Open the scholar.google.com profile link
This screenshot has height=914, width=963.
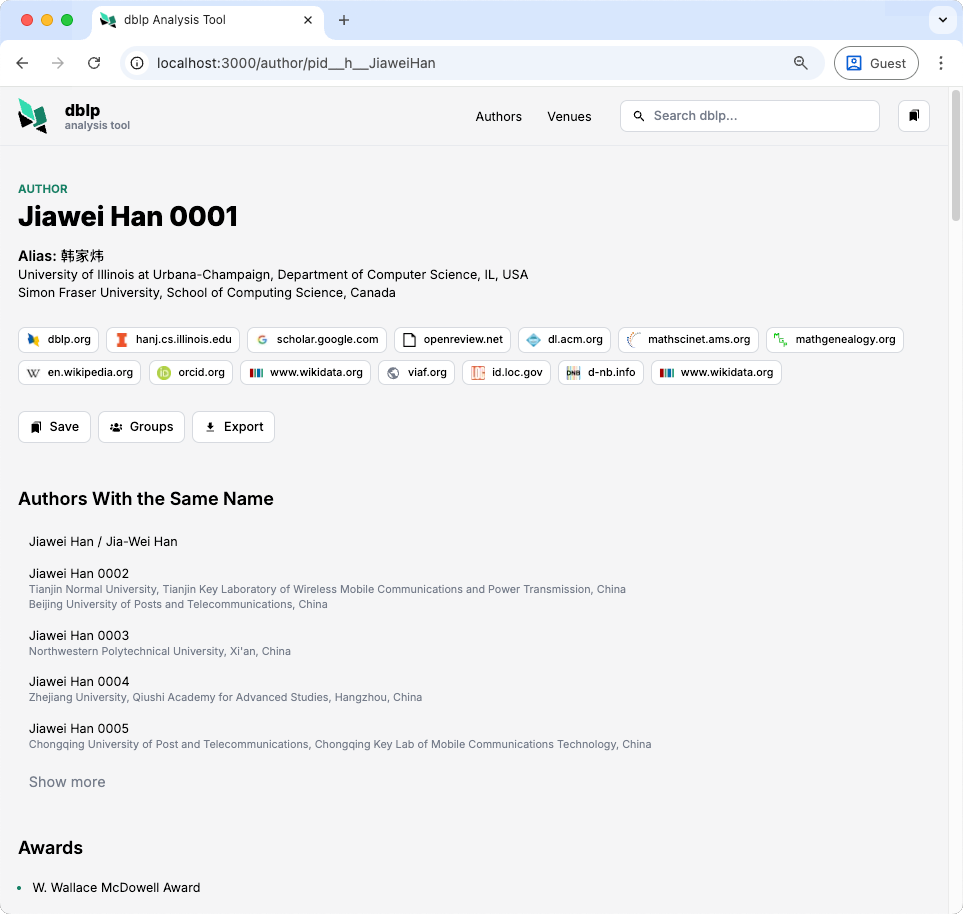click(316, 340)
